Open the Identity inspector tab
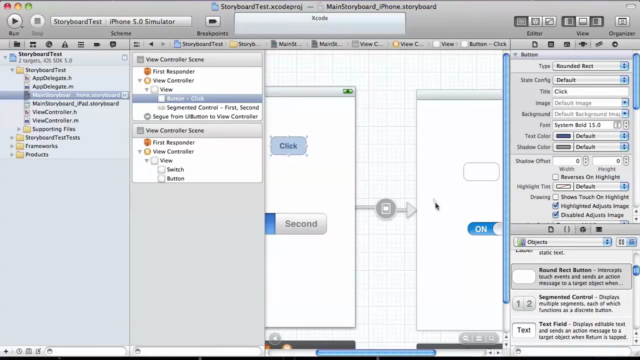This screenshot has width=640, height=360. 567,44
